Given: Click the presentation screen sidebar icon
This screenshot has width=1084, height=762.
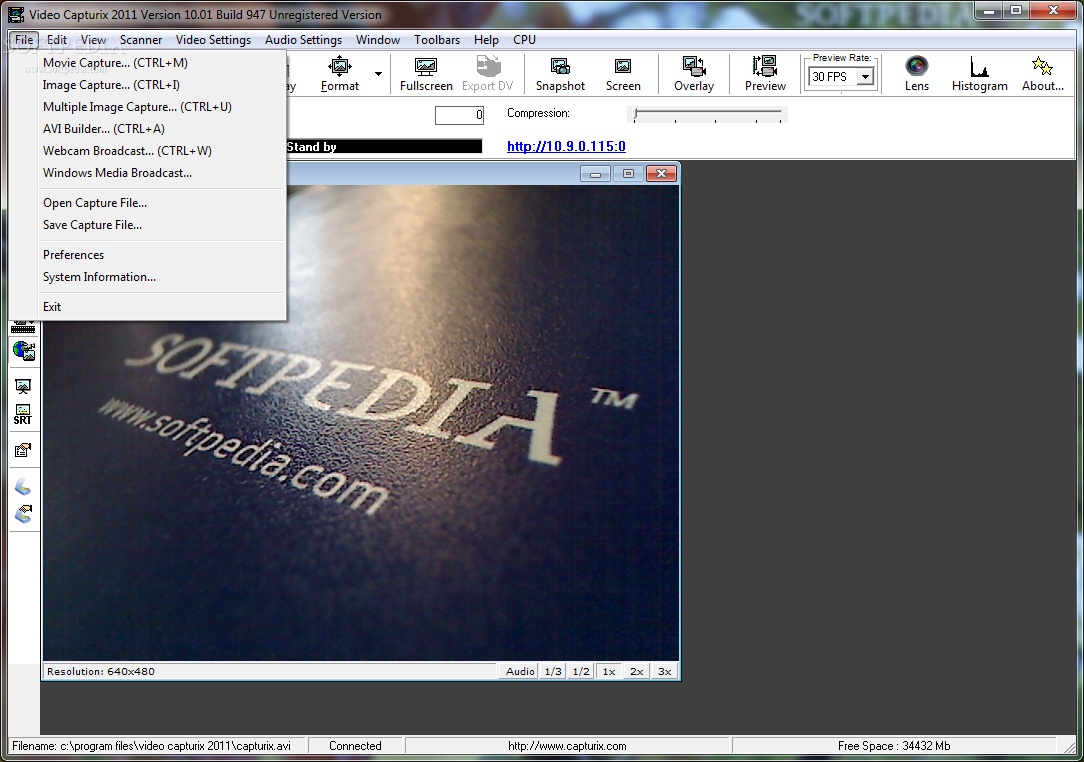Looking at the screenshot, I should [23, 386].
